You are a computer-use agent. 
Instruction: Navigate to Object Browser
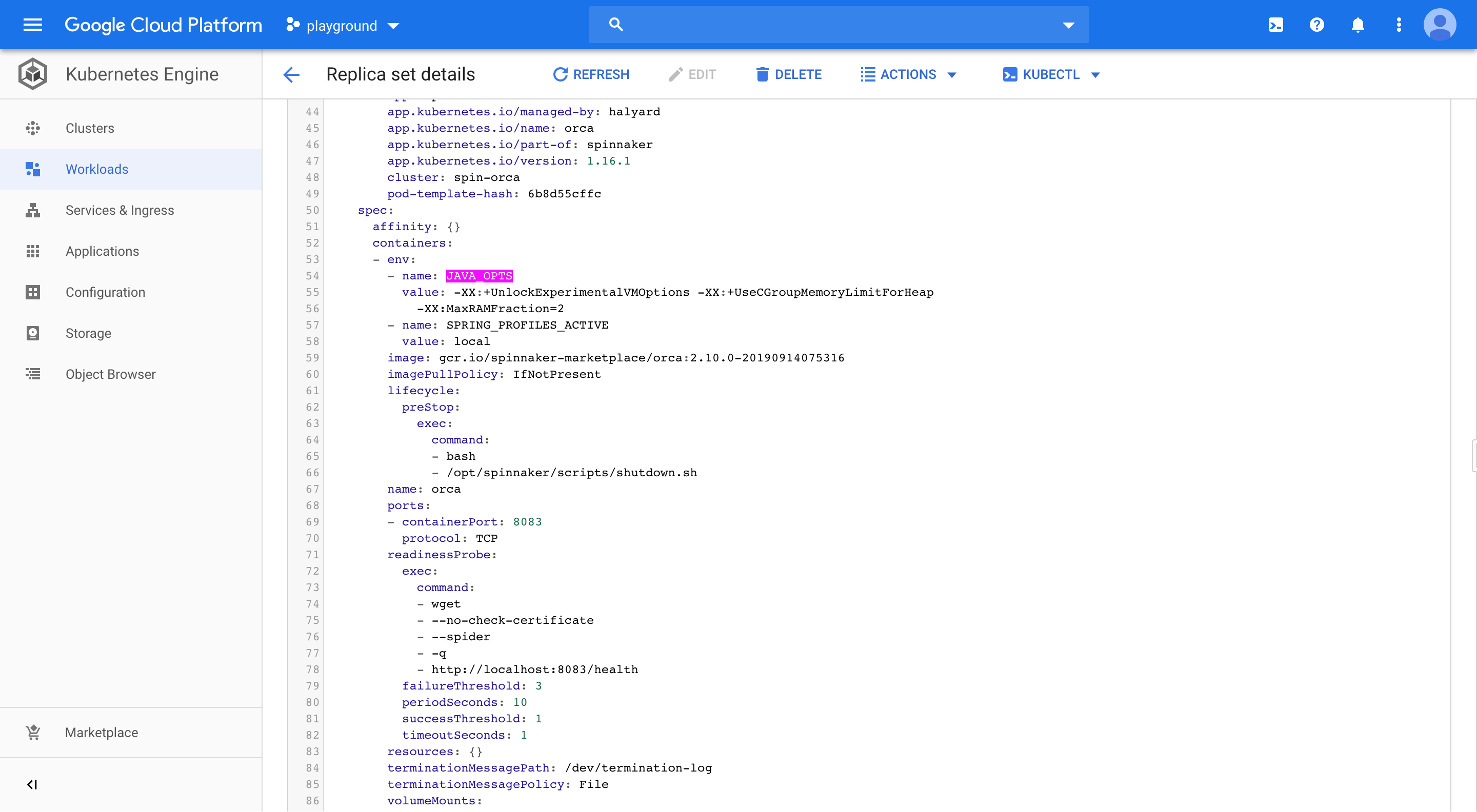pyautogui.click(x=110, y=374)
